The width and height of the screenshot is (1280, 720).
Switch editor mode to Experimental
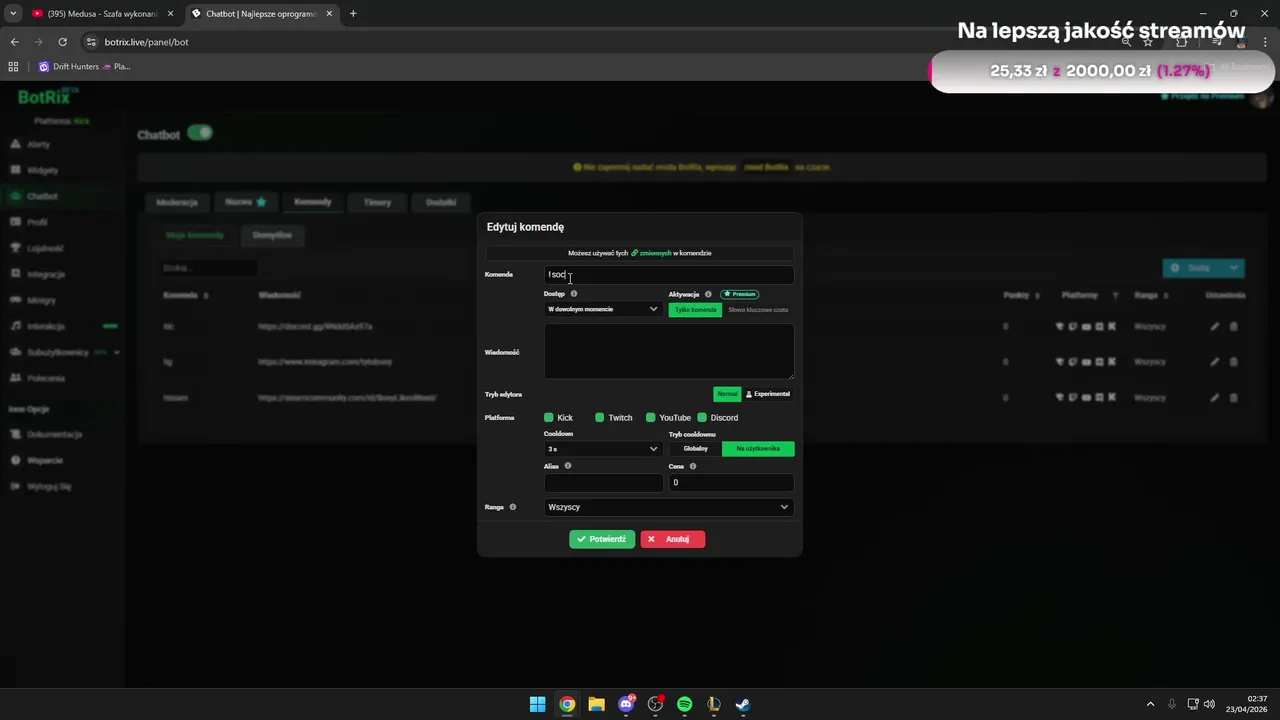click(768, 394)
